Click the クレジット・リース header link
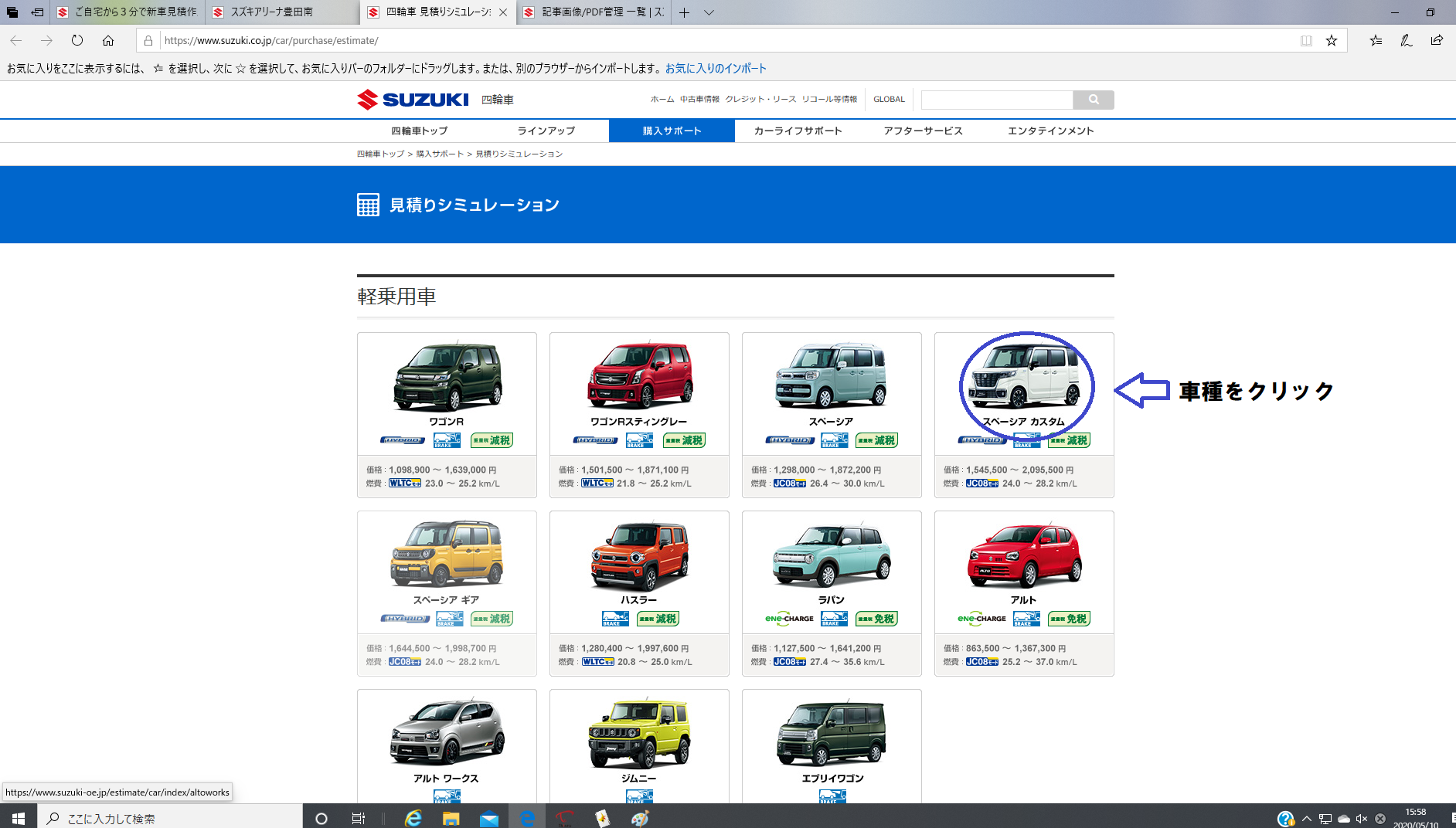This screenshot has height=828, width=1456. pos(760,99)
